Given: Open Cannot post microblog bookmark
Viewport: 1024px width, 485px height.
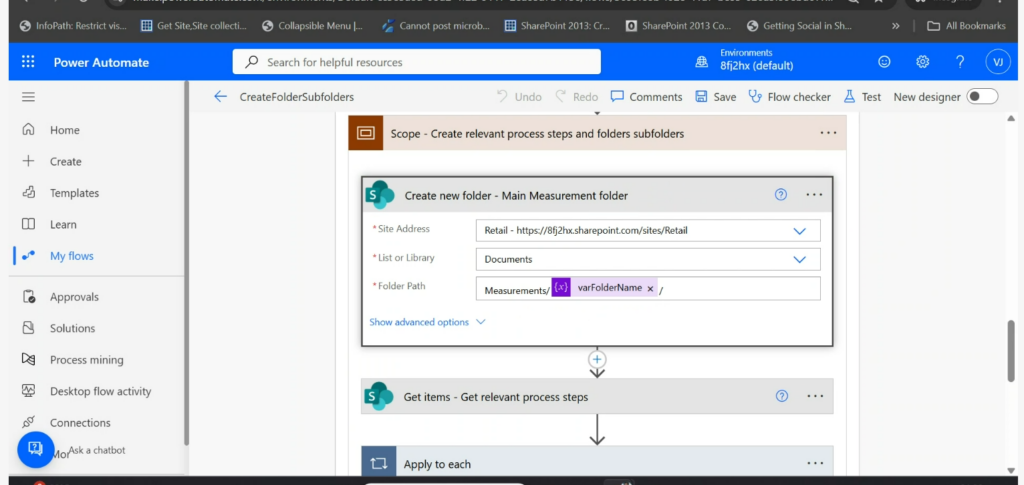Looking at the screenshot, I should point(436,26).
